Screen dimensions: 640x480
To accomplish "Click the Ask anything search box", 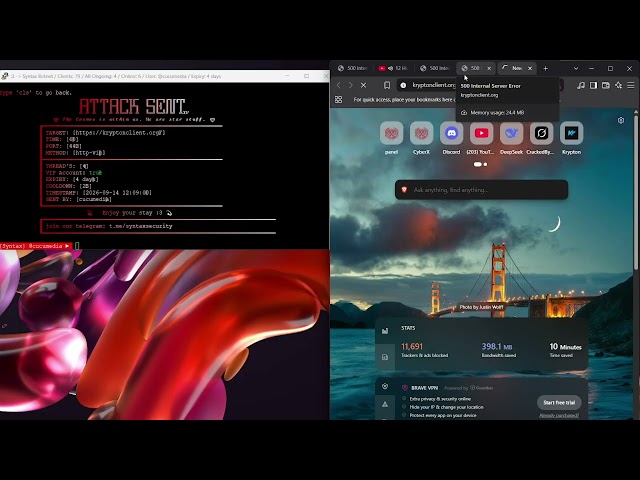I will pos(481,190).
